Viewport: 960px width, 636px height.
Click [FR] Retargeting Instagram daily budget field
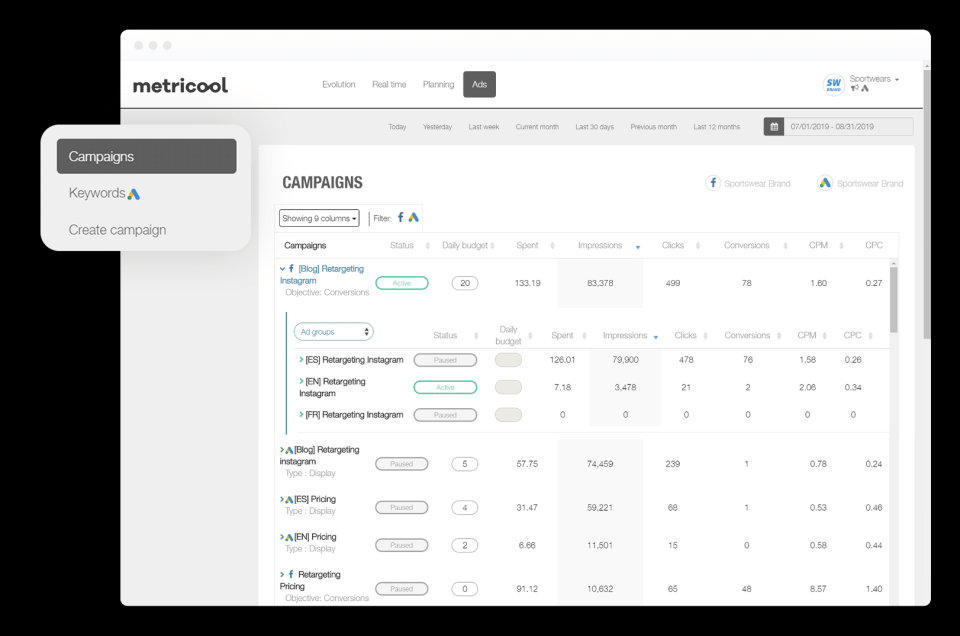click(508, 415)
